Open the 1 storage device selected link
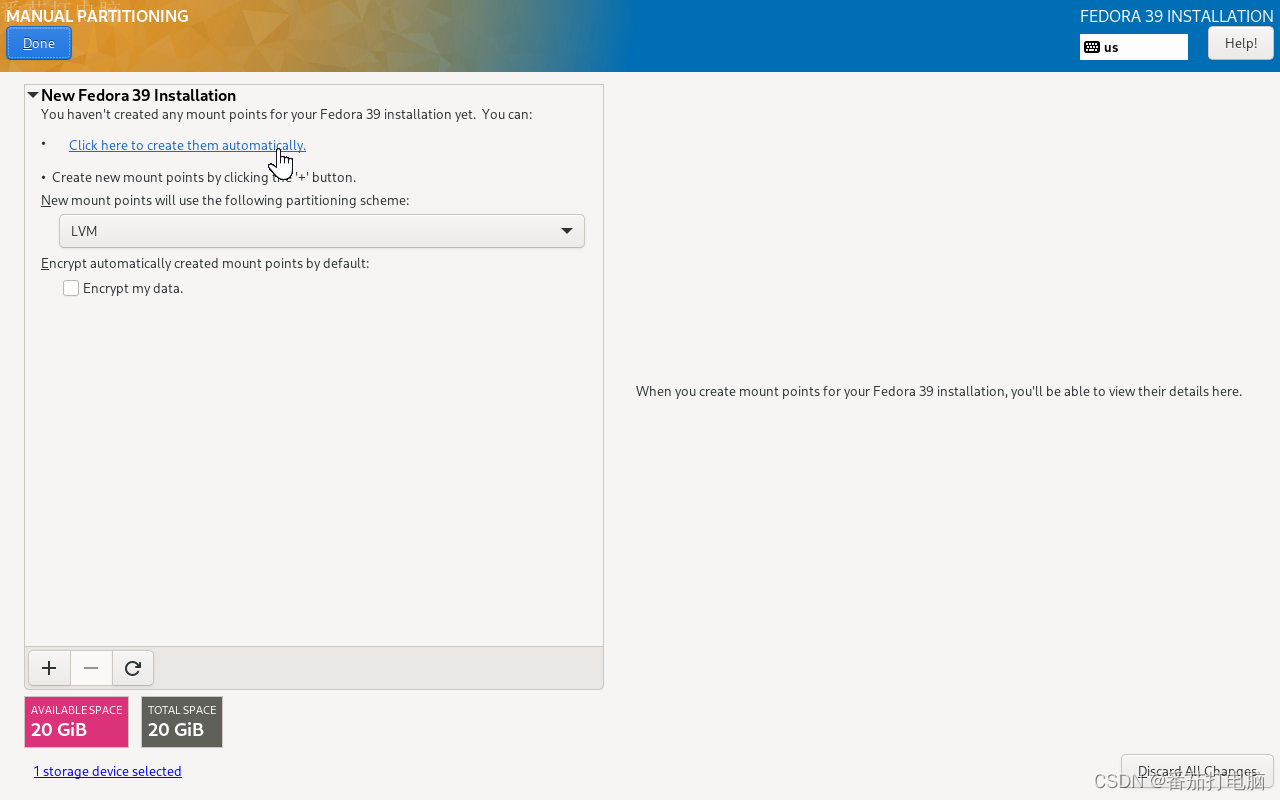 (107, 771)
